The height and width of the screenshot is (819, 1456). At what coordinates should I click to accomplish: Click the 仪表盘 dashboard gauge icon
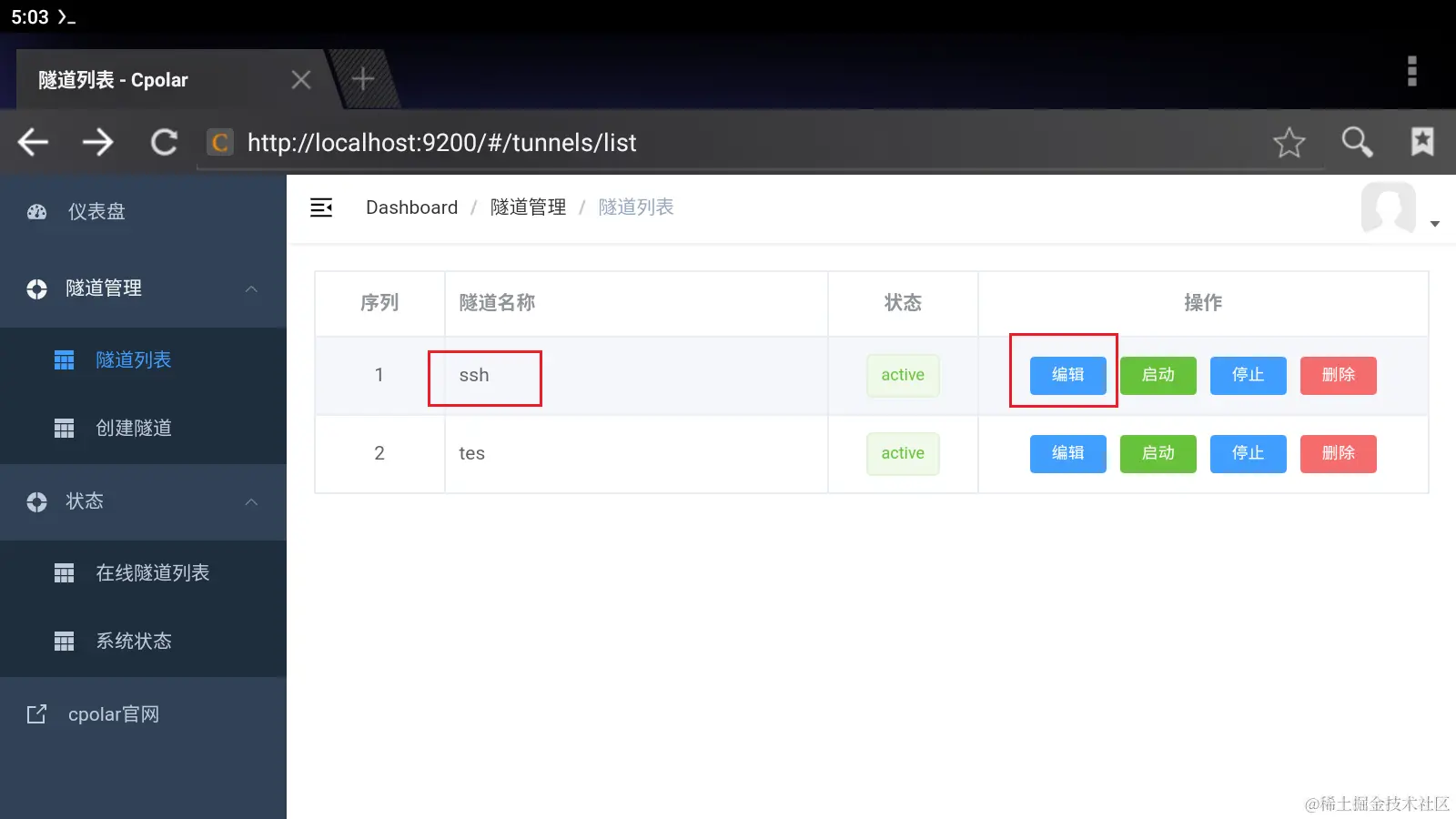click(36, 212)
